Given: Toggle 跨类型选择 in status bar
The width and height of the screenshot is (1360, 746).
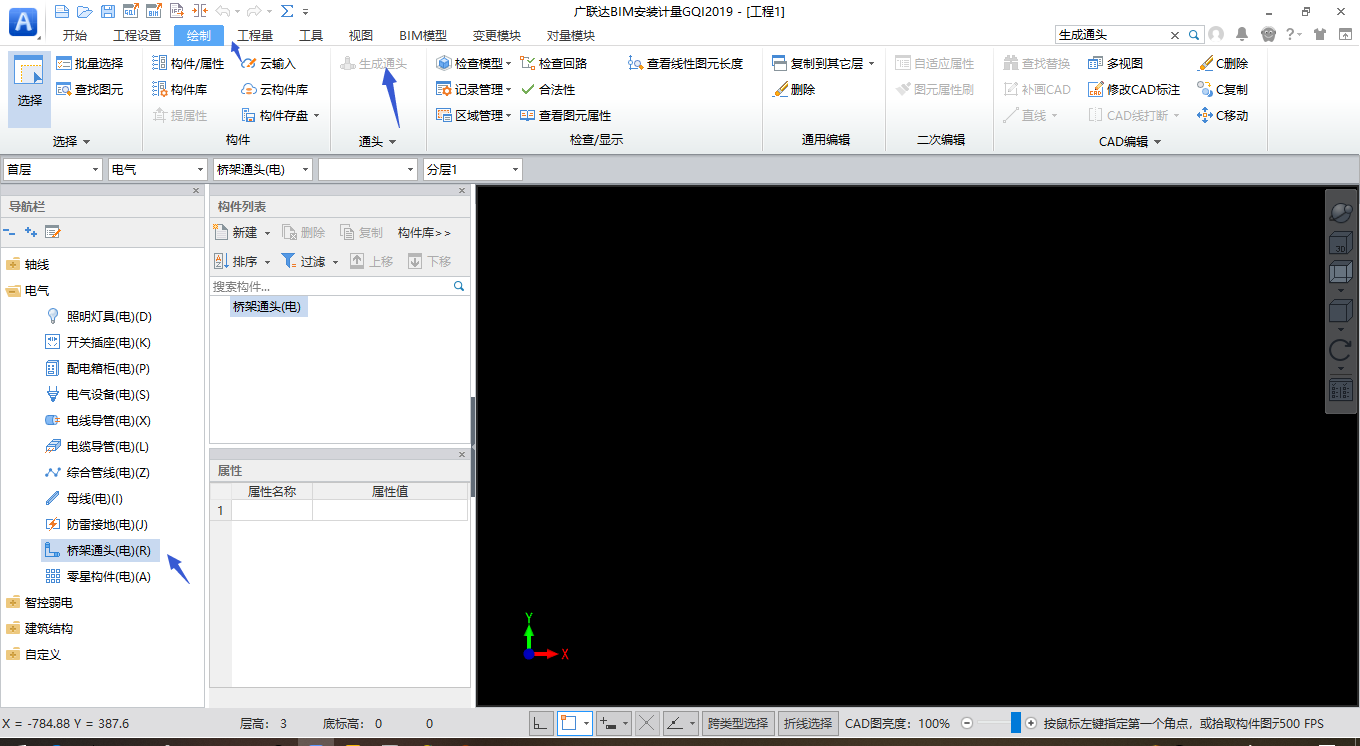Looking at the screenshot, I should coord(737,723).
